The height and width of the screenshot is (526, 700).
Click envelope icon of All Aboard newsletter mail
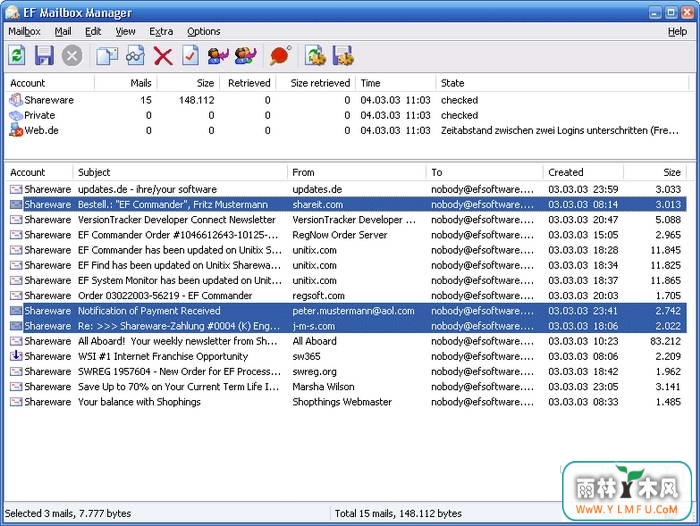click(16, 341)
